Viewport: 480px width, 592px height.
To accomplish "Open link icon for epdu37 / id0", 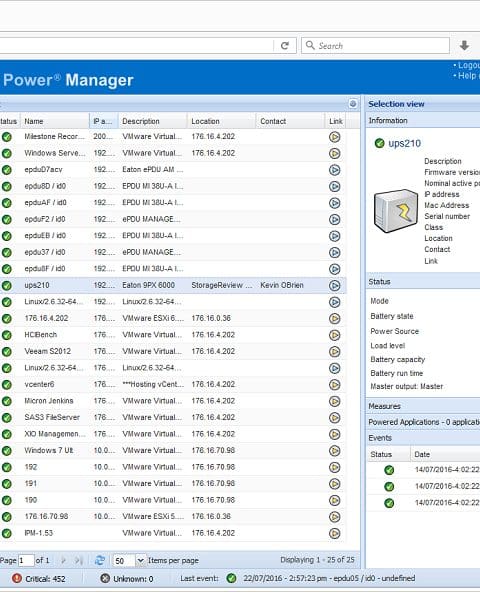I will coord(335,253).
